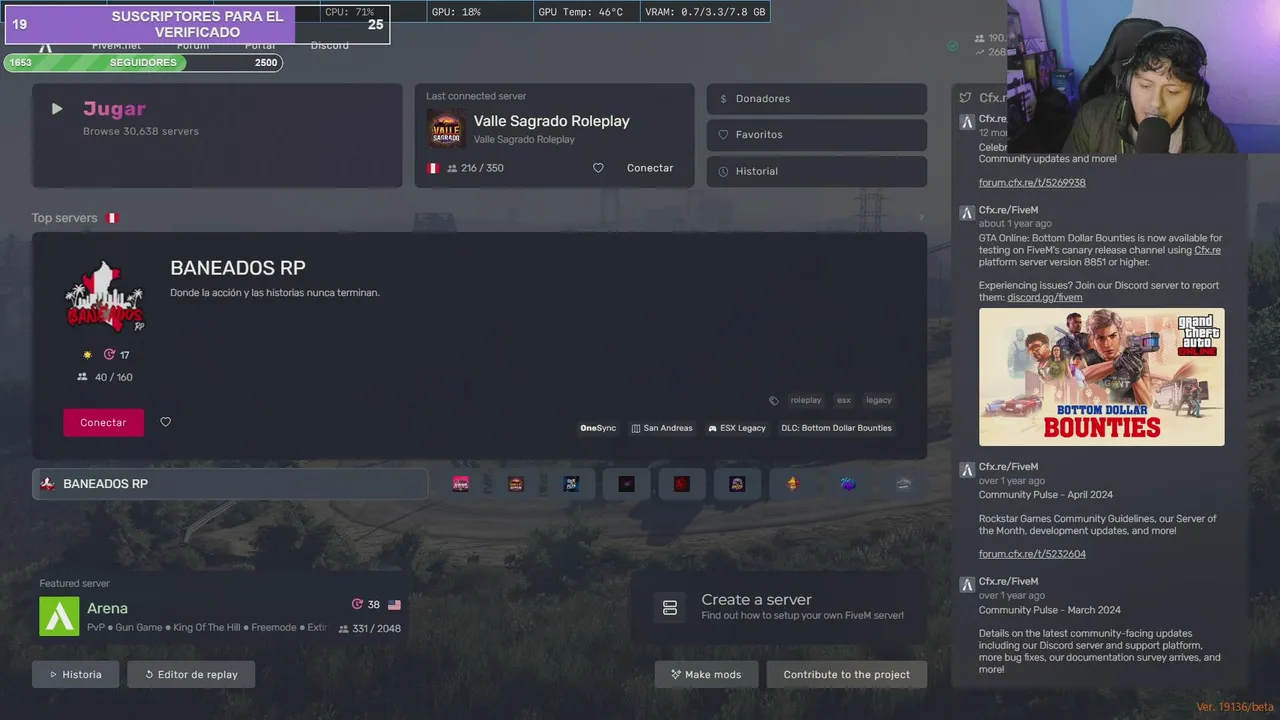The image size is (1280, 720).
Task: Click players icon beside 40 / 160
Action: 82,377
